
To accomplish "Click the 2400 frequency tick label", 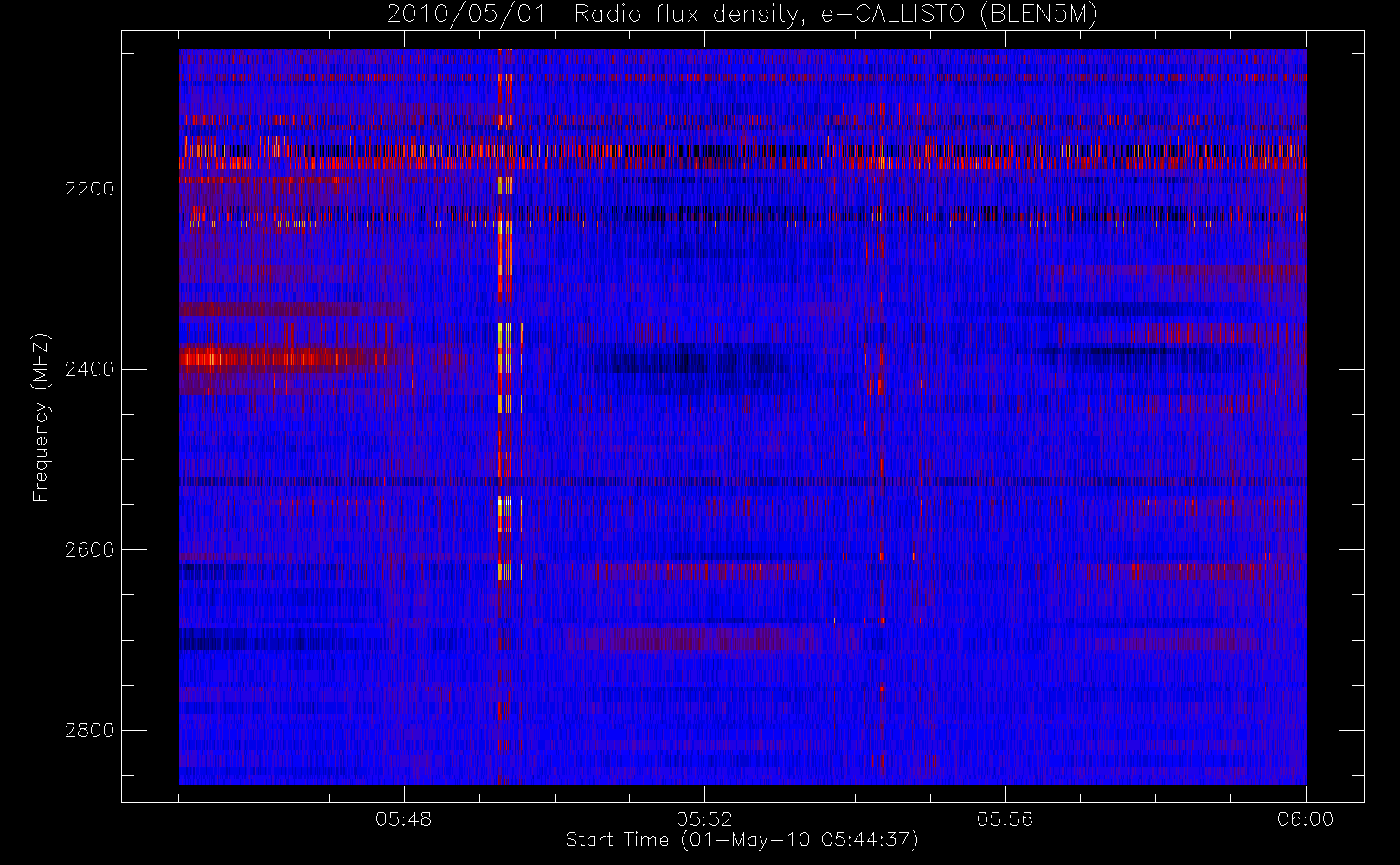I will [89, 369].
